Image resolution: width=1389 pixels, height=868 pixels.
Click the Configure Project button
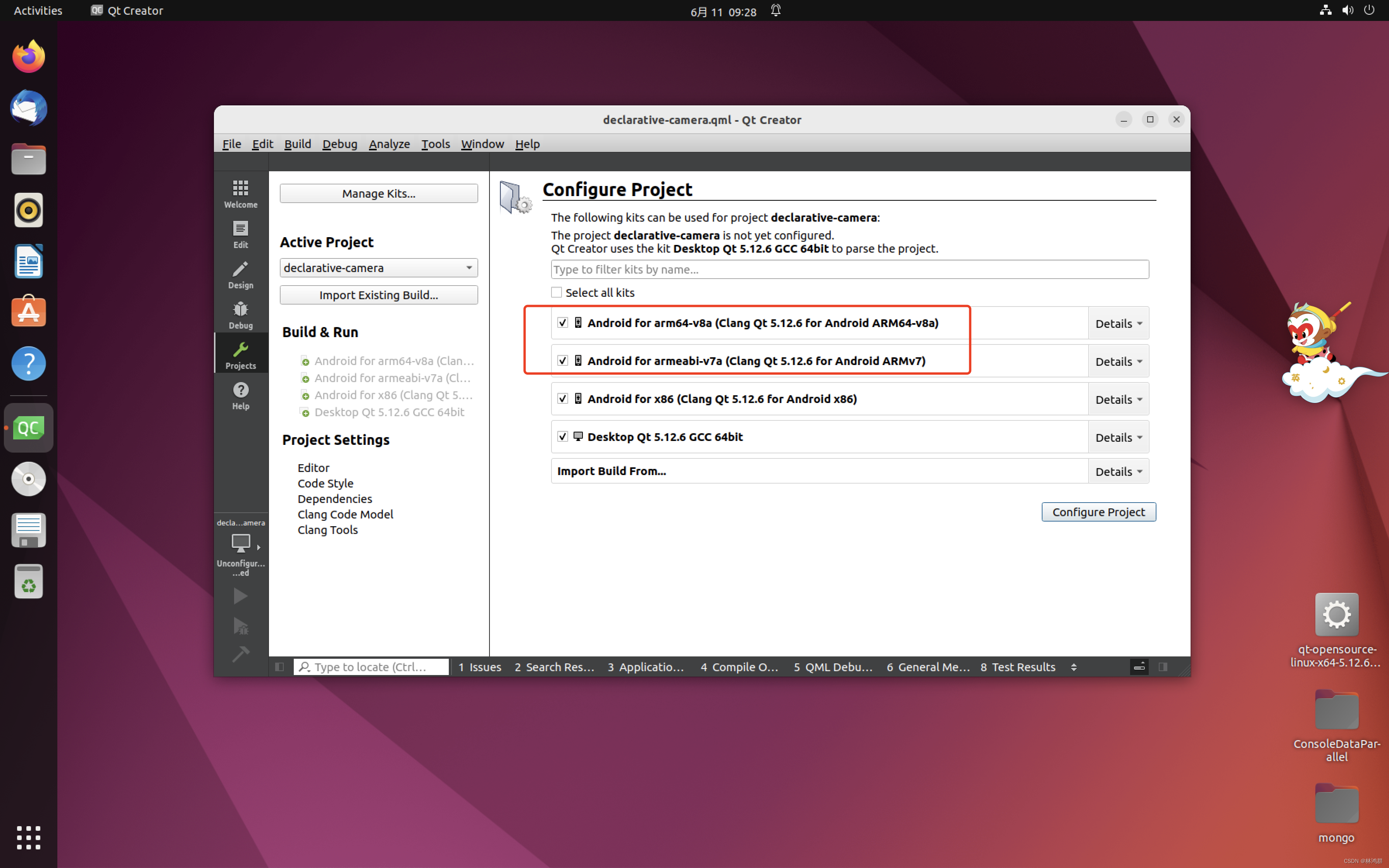(x=1098, y=511)
